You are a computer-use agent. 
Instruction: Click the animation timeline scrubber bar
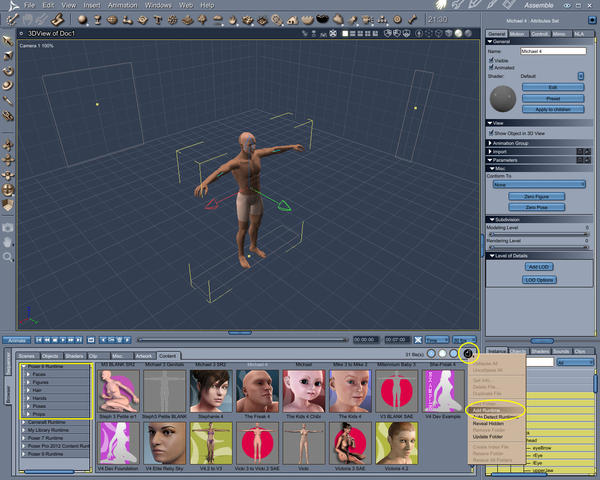click(x=242, y=340)
